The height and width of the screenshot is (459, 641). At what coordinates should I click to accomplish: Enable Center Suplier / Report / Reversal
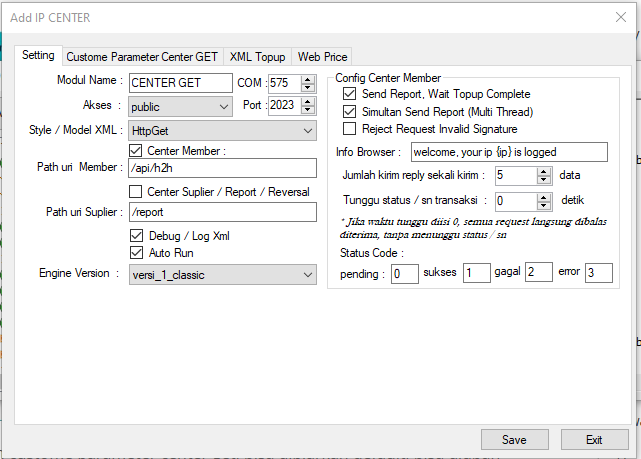click(x=137, y=192)
